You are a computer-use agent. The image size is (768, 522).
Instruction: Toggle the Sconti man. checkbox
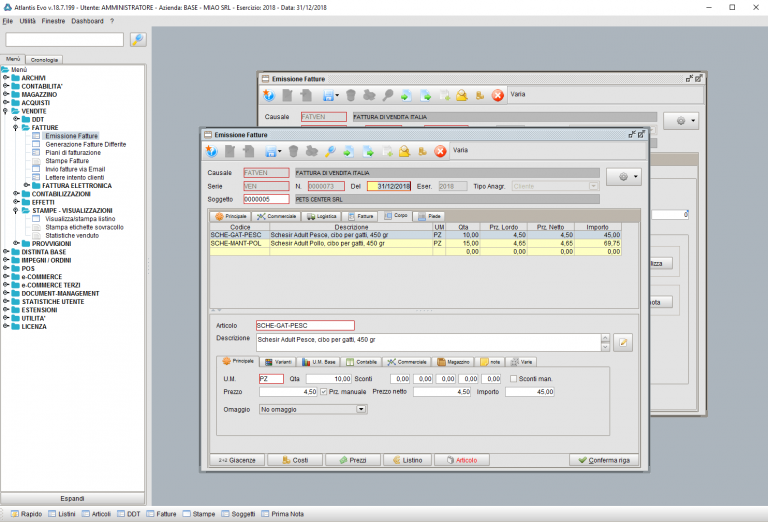click(513, 379)
